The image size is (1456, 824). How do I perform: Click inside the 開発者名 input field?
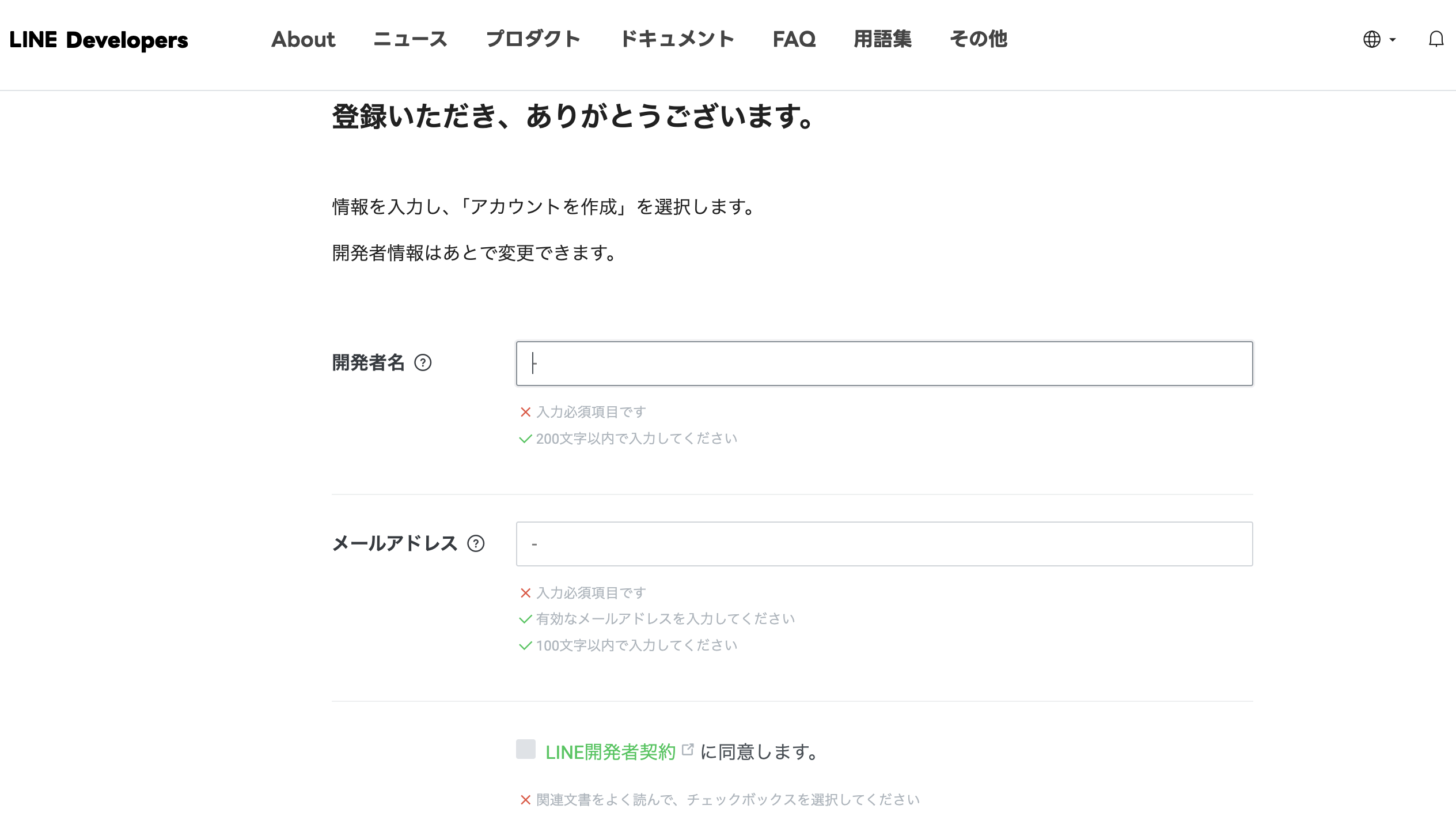pyautogui.click(x=884, y=363)
